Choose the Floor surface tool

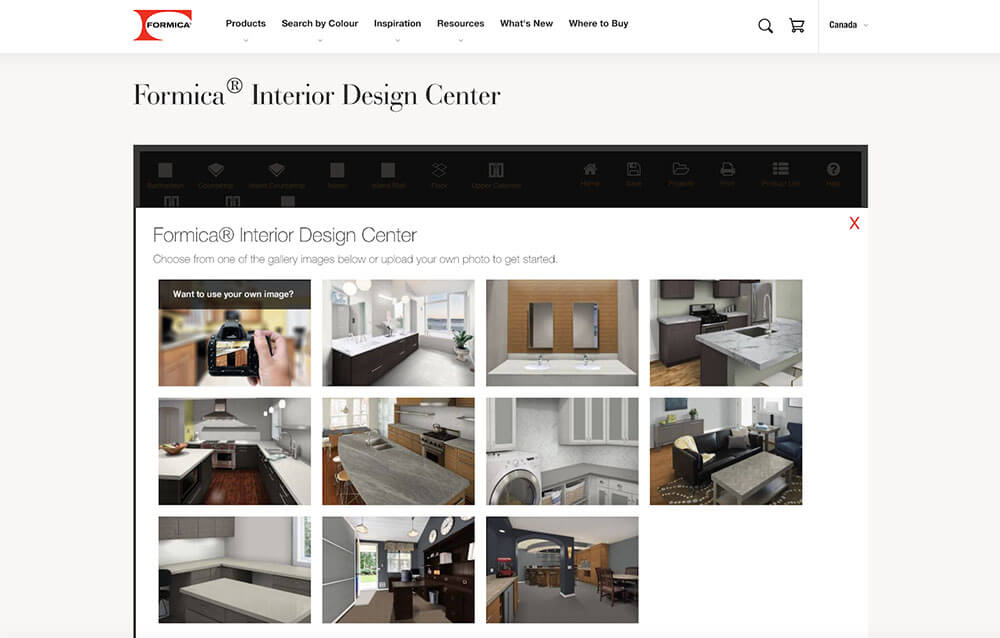coord(438,172)
